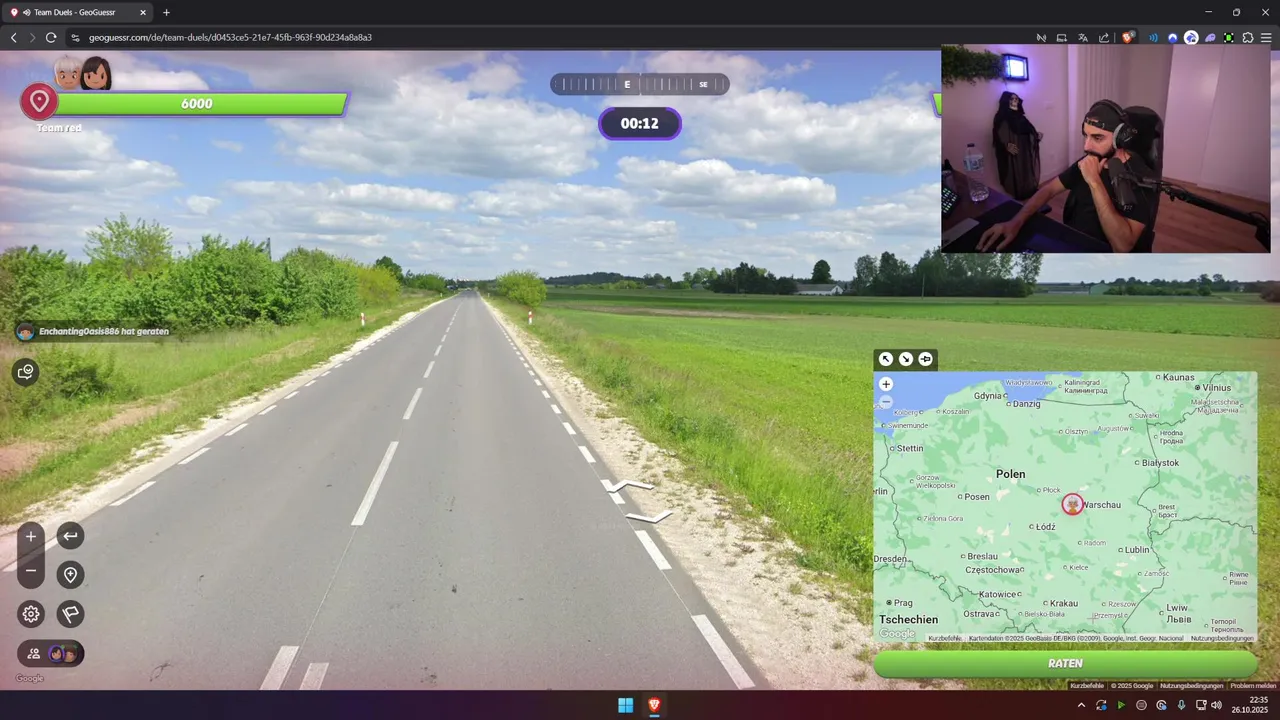
Task: Open game settings gear icon
Action: [31, 614]
